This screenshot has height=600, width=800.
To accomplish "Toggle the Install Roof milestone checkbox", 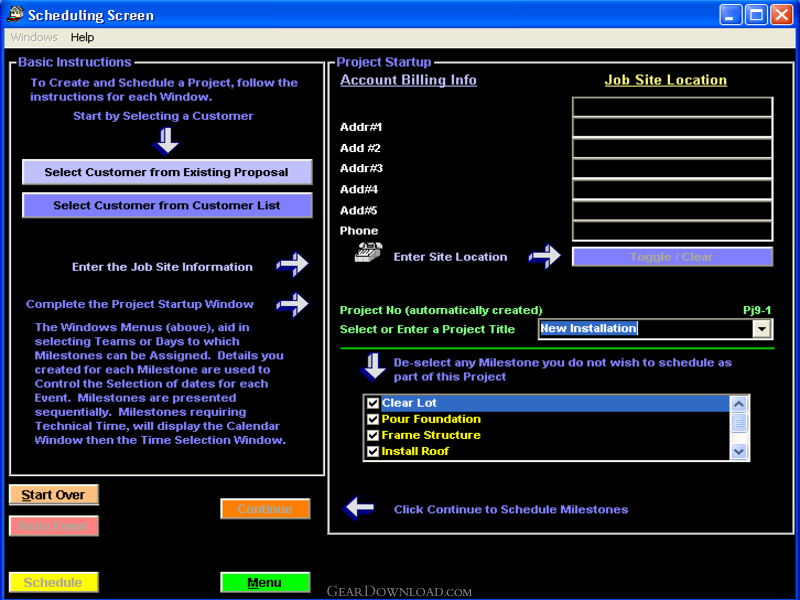I will coord(373,451).
